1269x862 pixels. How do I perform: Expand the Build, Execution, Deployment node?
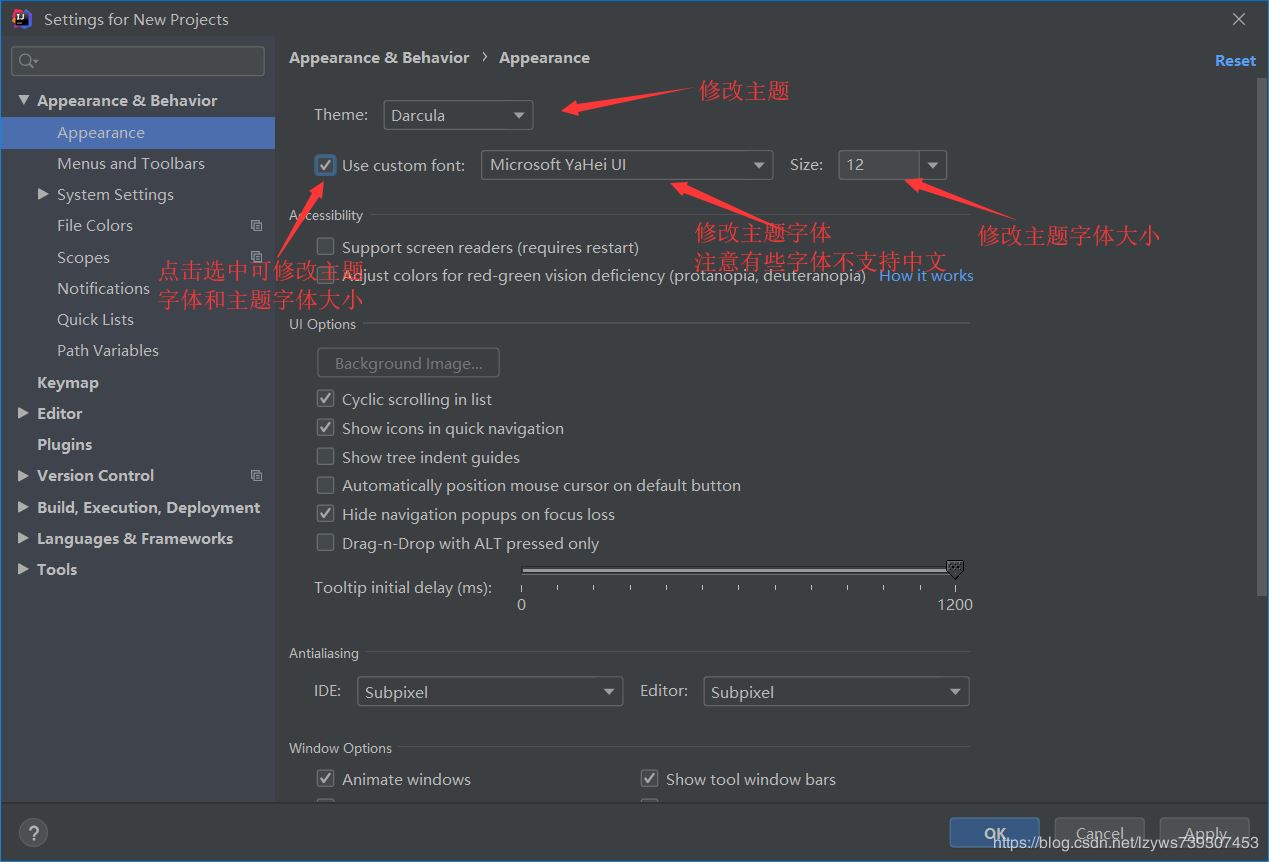tap(24, 507)
